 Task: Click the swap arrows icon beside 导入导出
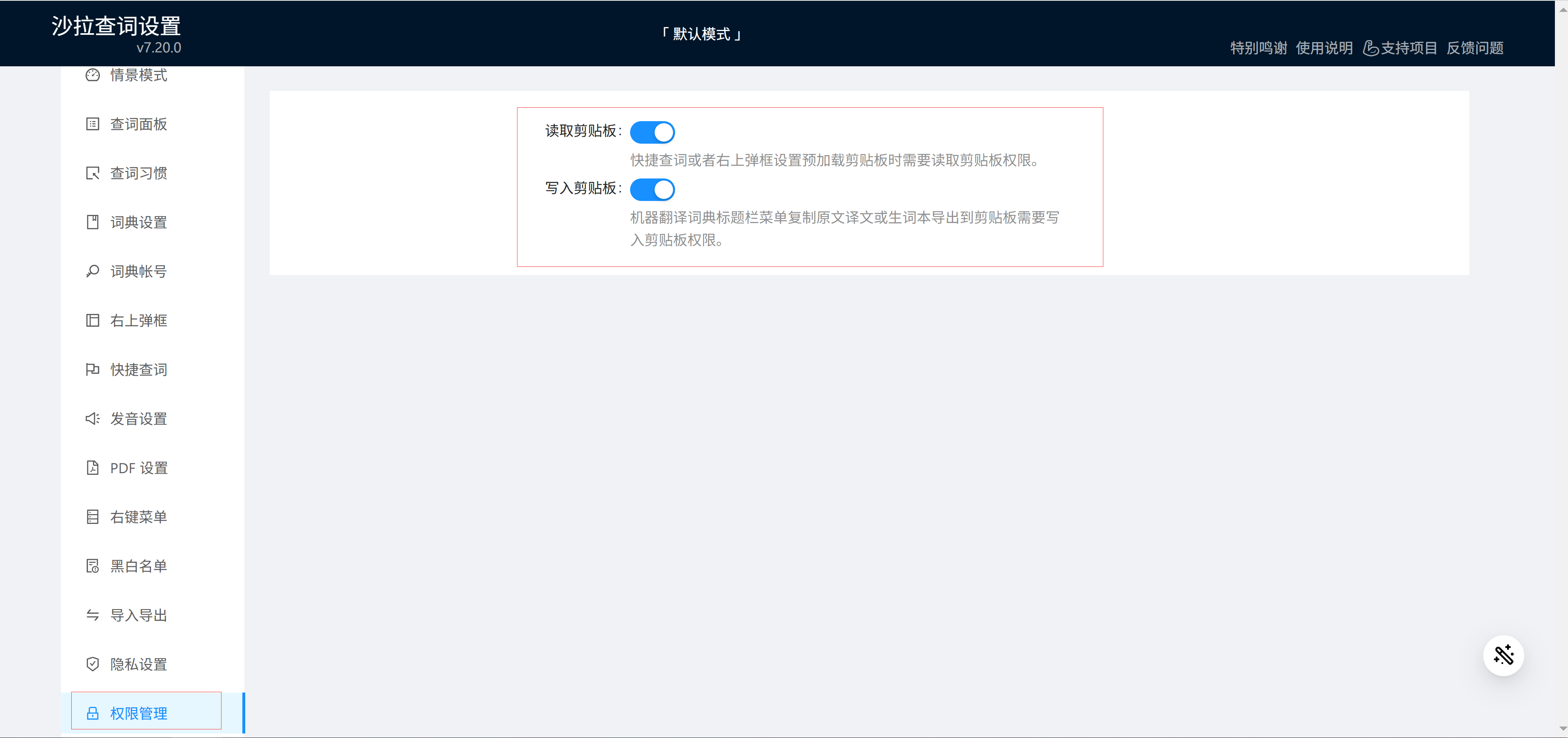pyautogui.click(x=93, y=615)
